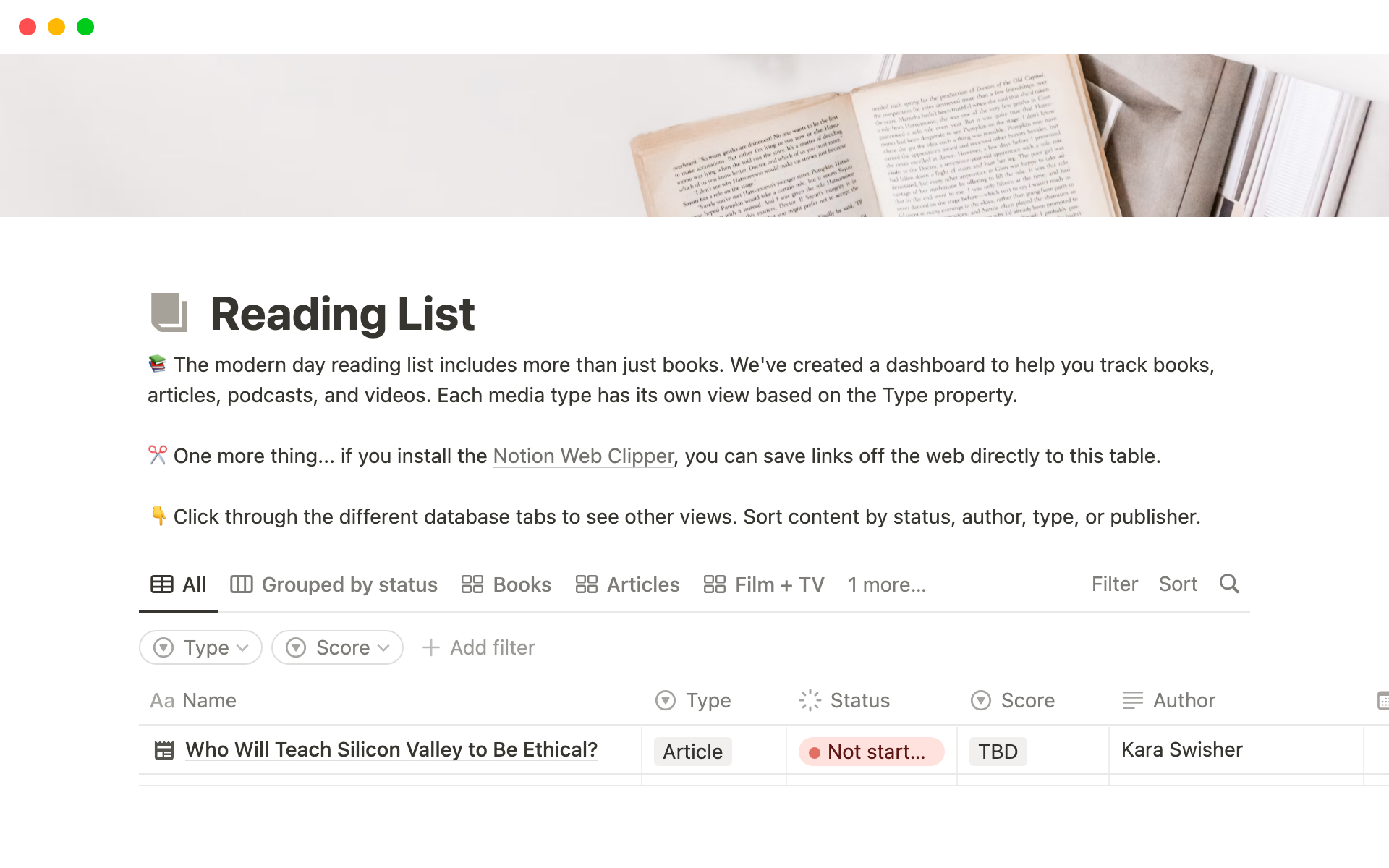Select the Articles view tab
Screen dimensions: 1389x868
[x=627, y=584]
